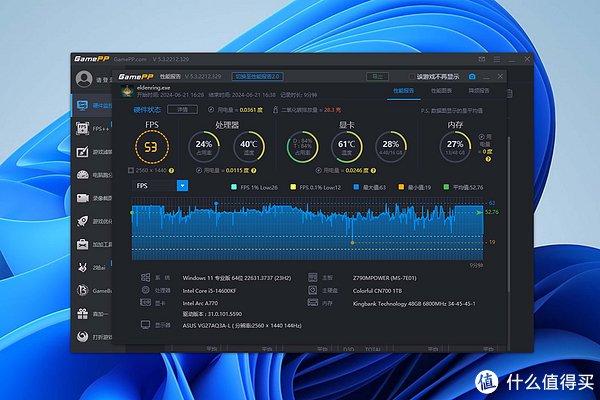
Task: Click the help icon beside 0.0115 度
Action: click(254, 170)
